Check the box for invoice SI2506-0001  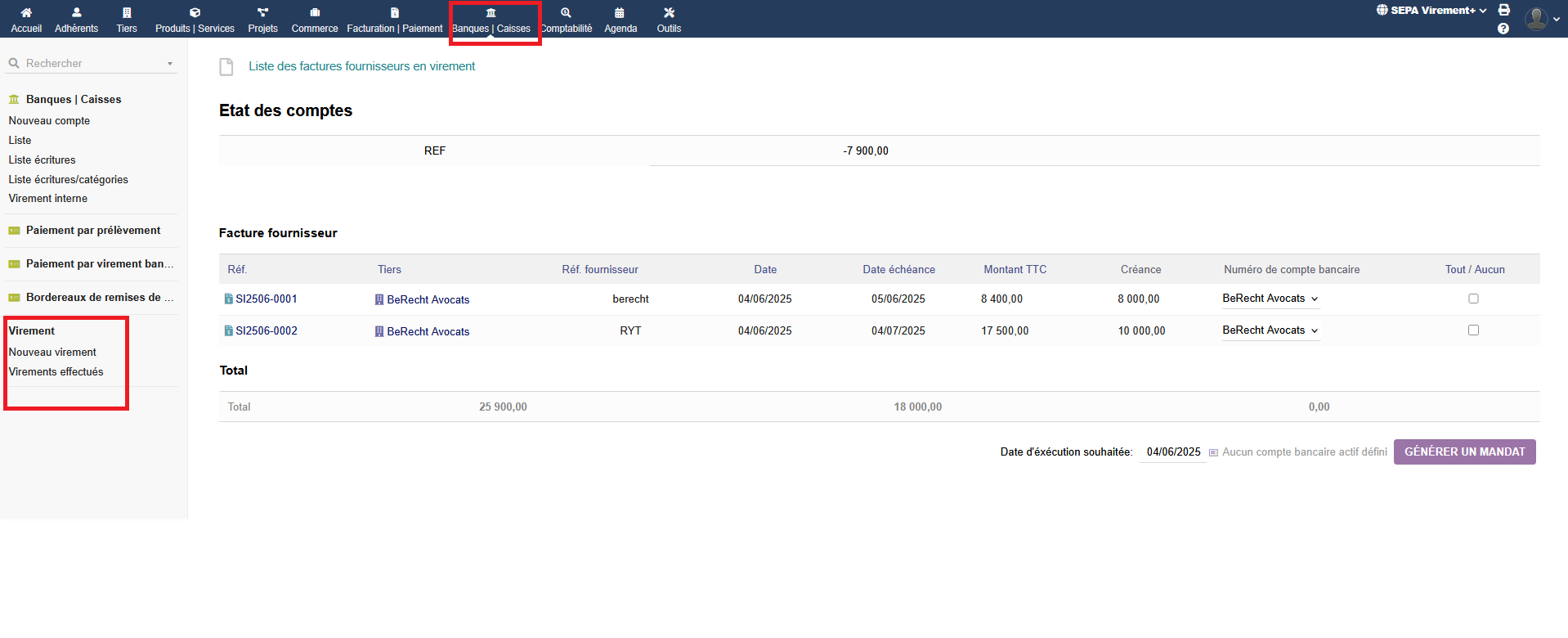point(1473,299)
